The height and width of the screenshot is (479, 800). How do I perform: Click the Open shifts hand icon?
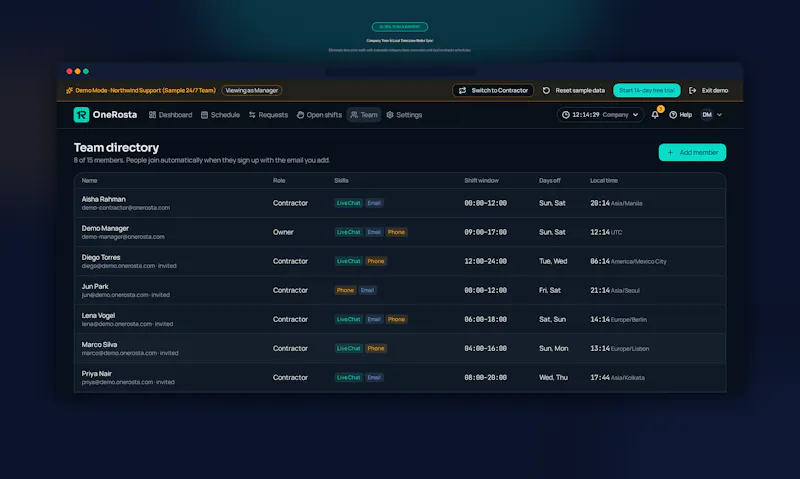click(x=300, y=115)
